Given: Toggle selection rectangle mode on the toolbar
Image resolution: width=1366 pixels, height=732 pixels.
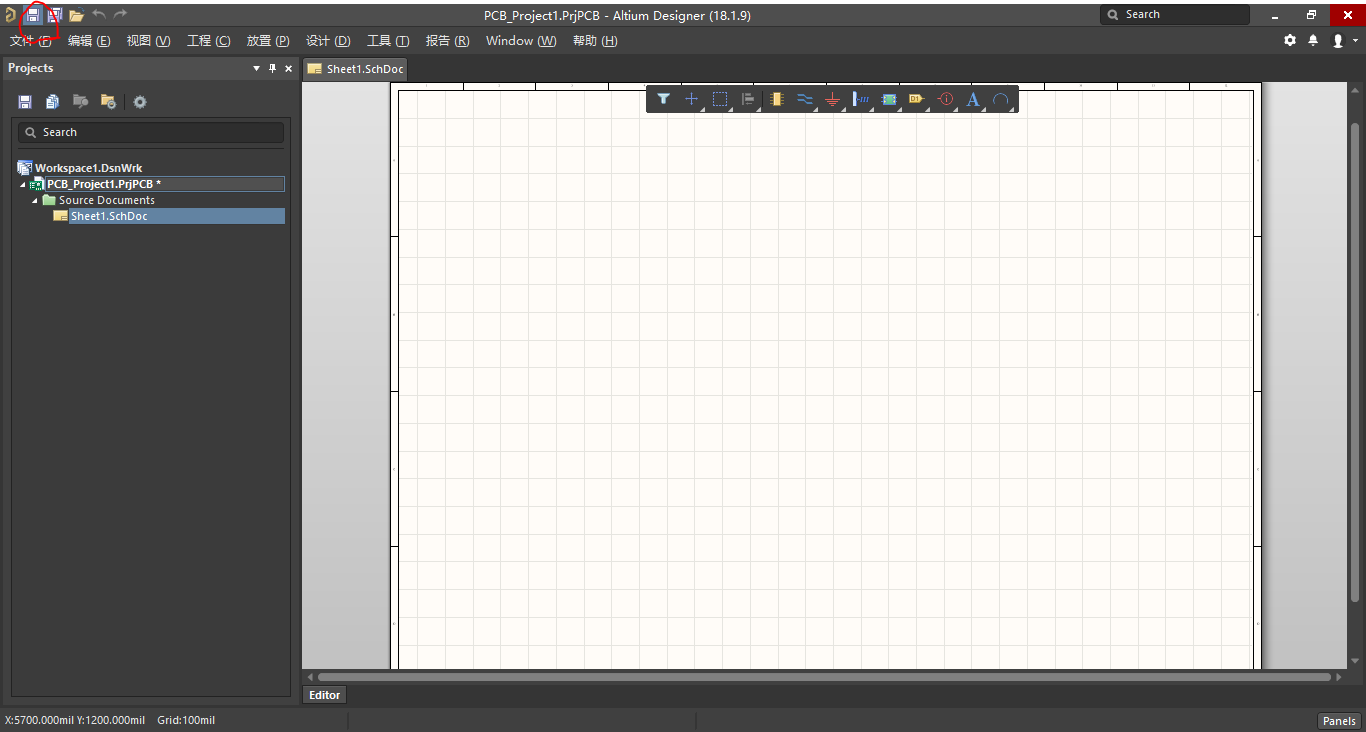Looking at the screenshot, I should tap(720, 99).
